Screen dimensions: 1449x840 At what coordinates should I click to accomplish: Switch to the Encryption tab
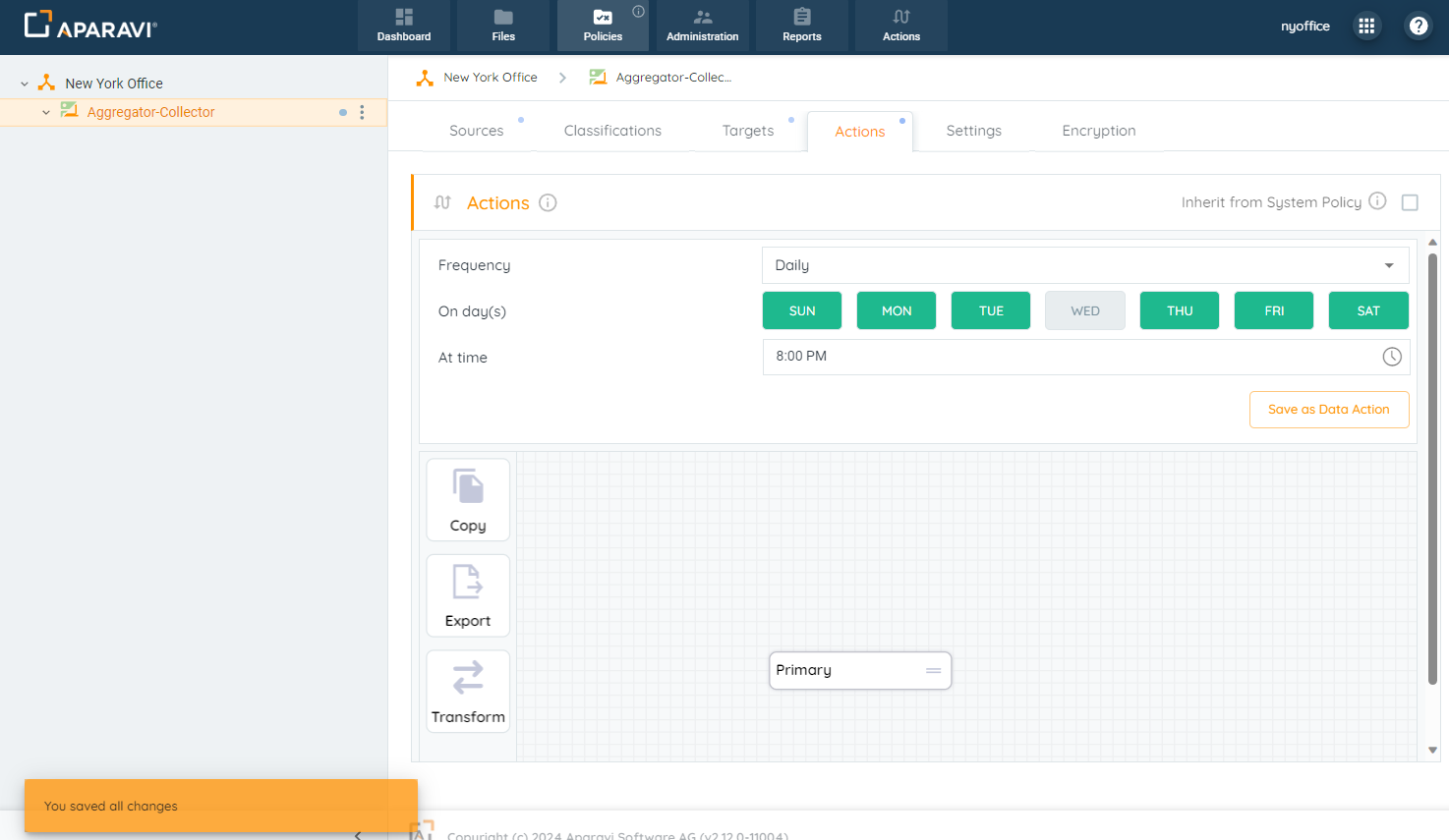(1098, 131)
